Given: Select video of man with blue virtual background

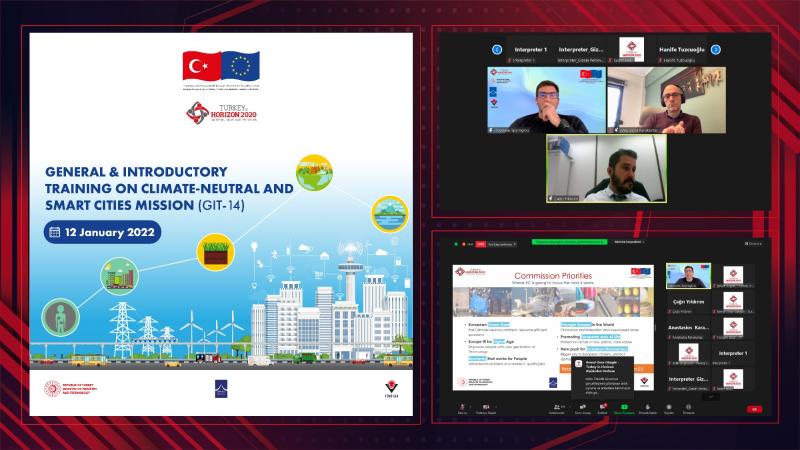Looking at the screenshot, I should click(546, 100).
